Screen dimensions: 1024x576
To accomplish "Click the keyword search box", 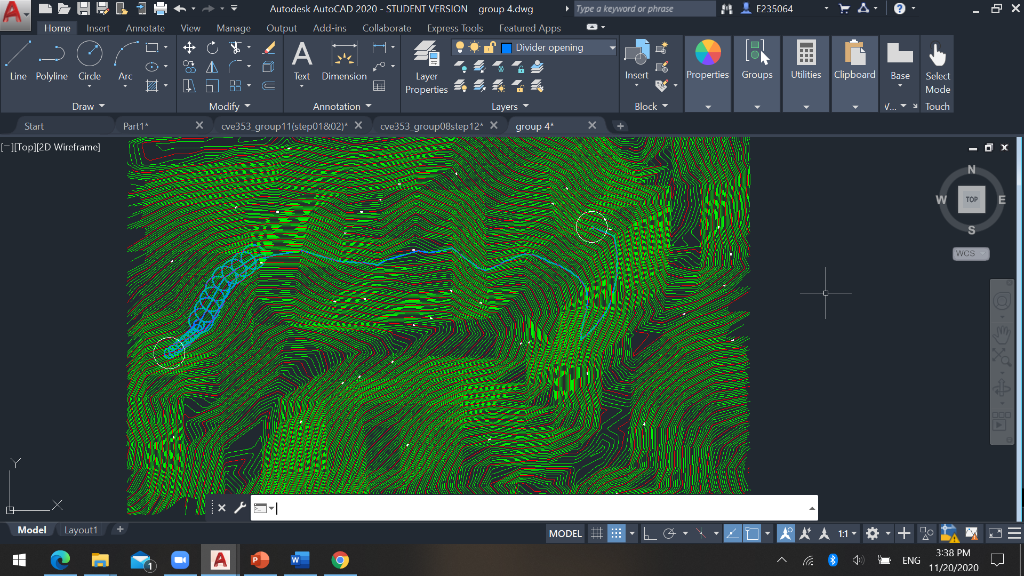I will [644, 8].
